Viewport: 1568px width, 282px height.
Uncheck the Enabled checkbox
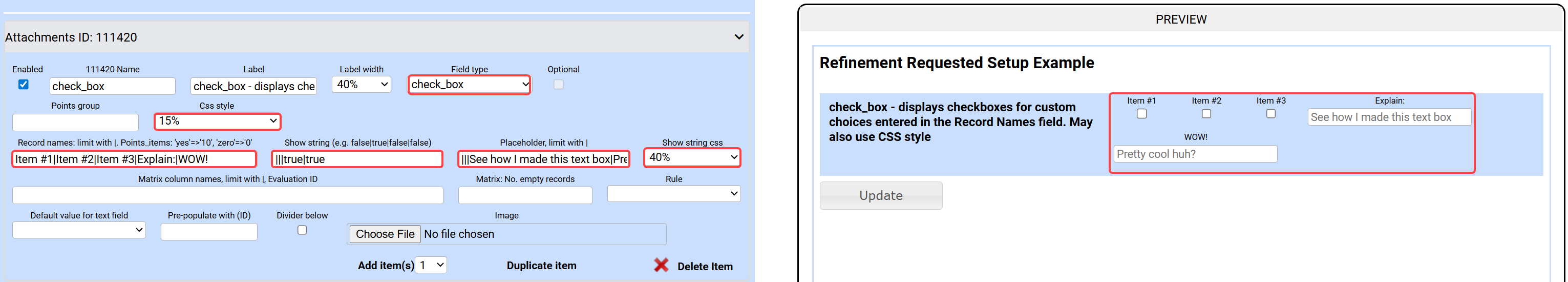click(24, 85)
